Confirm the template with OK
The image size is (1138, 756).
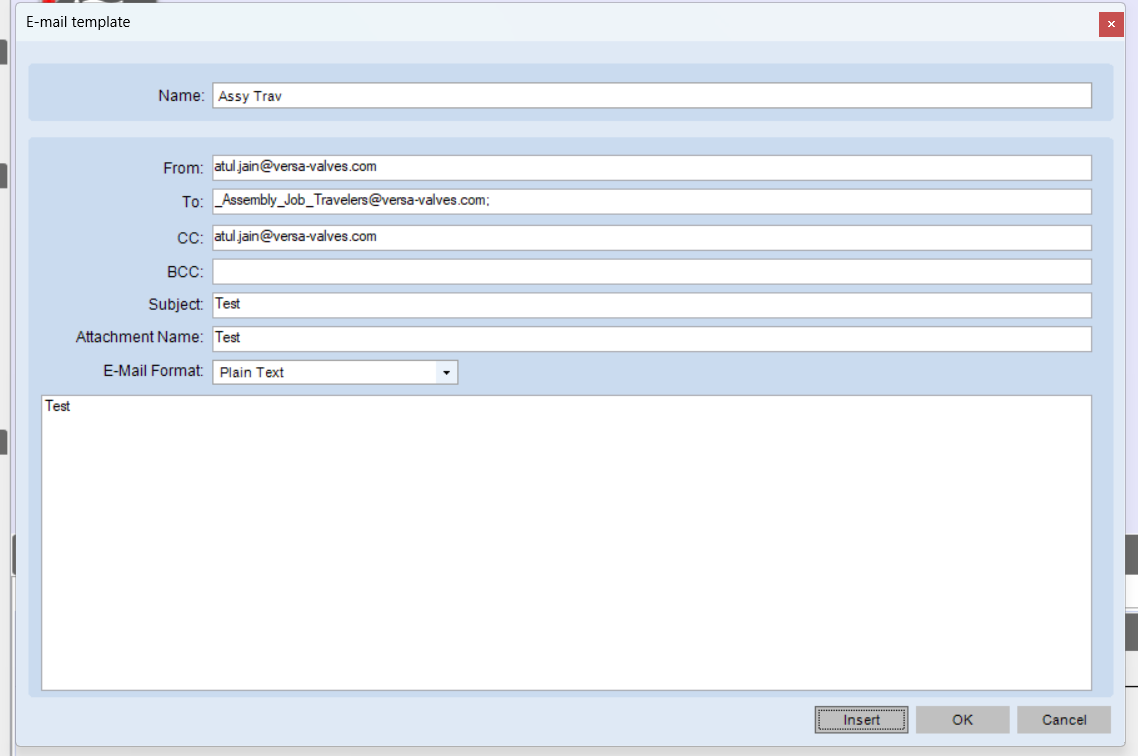click(x=962, y=720)
